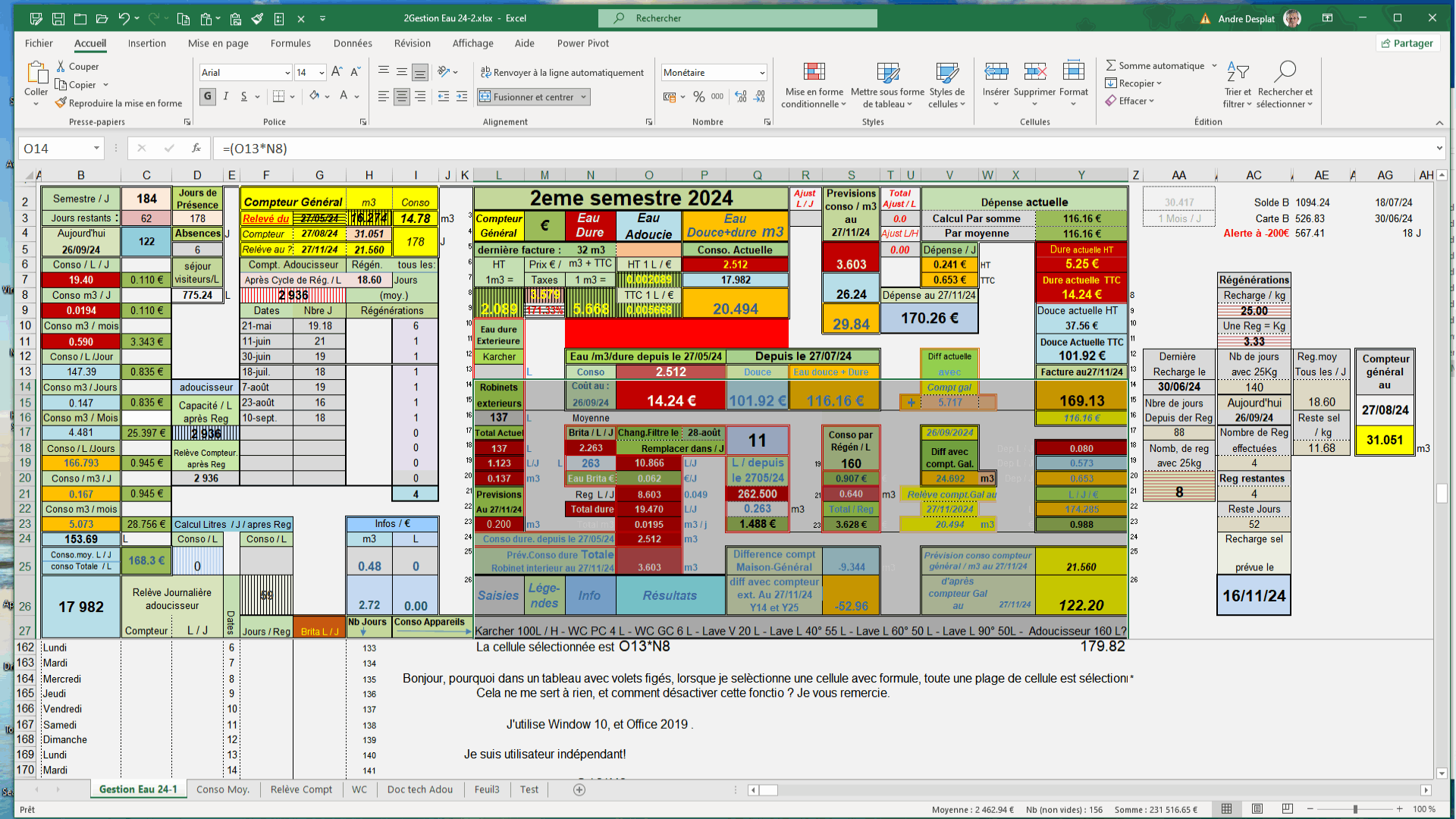Click the Rechercher search box

(x=738, y=18)
